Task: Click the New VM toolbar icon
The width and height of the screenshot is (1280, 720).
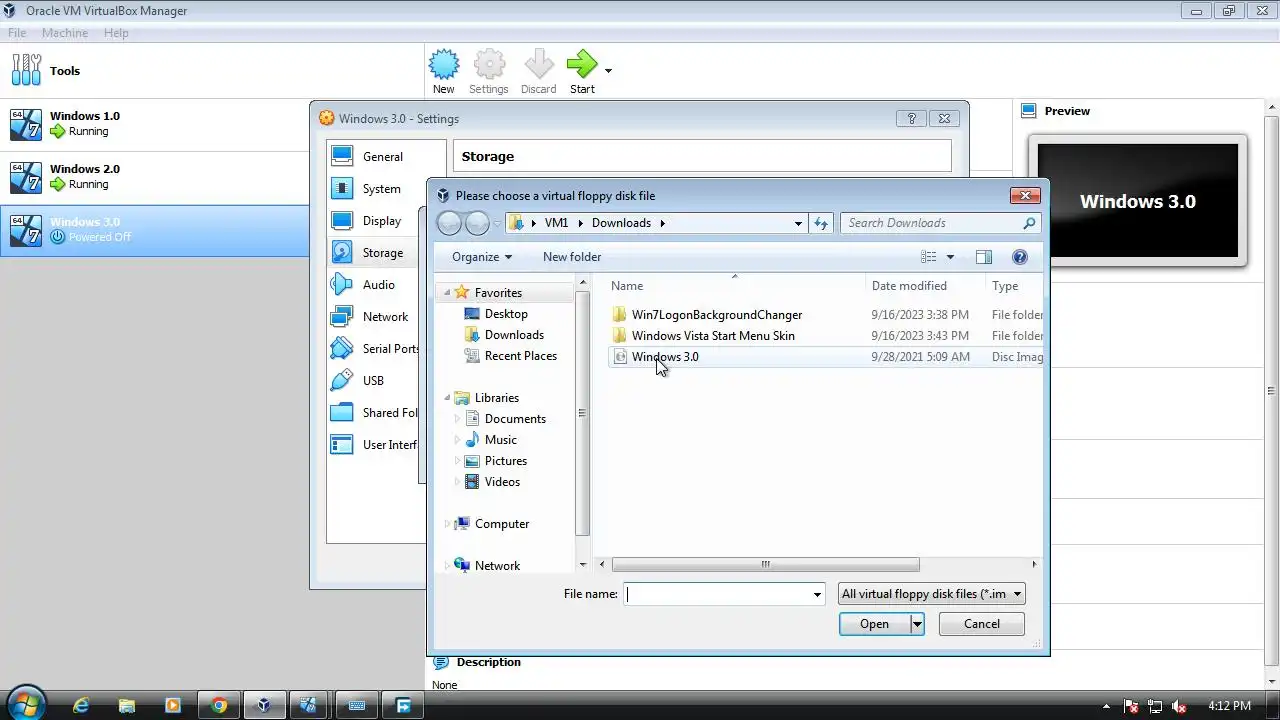Action: [x=443, y=71]
